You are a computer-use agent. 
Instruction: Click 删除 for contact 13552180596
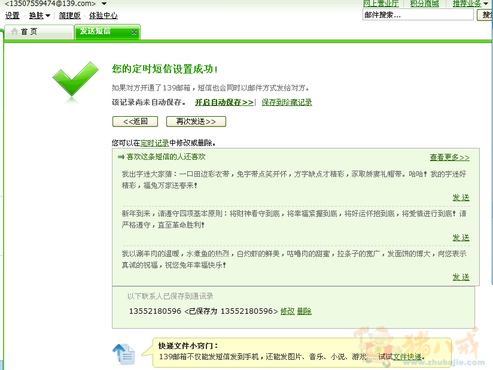[304, 311]
